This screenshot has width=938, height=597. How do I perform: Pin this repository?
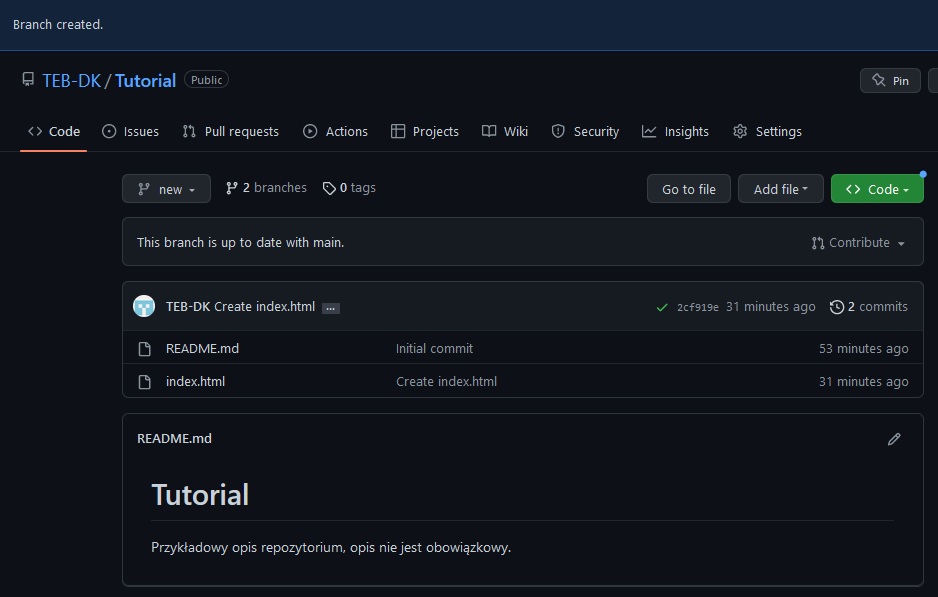(x=890, y=80)
